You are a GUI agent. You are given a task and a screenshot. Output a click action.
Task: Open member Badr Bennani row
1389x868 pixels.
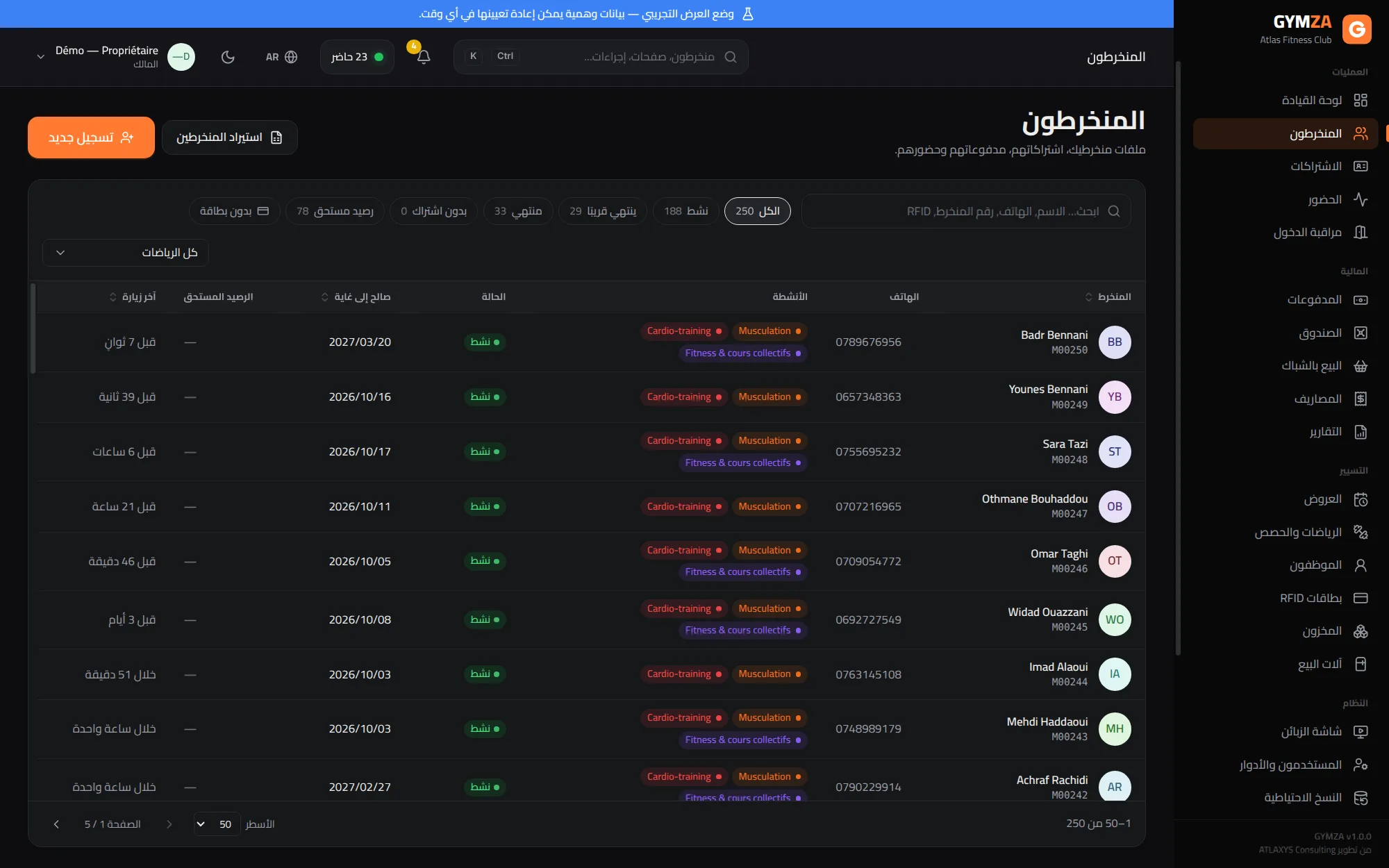click(590, 342)
